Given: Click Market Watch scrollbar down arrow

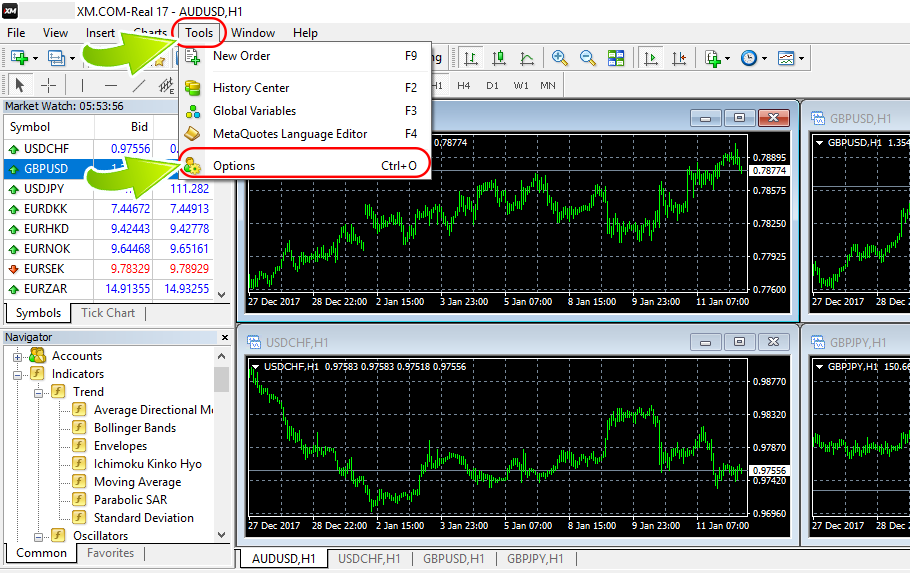Looking at the screenshot, I should pyautogui.click(x=222, y=294).
